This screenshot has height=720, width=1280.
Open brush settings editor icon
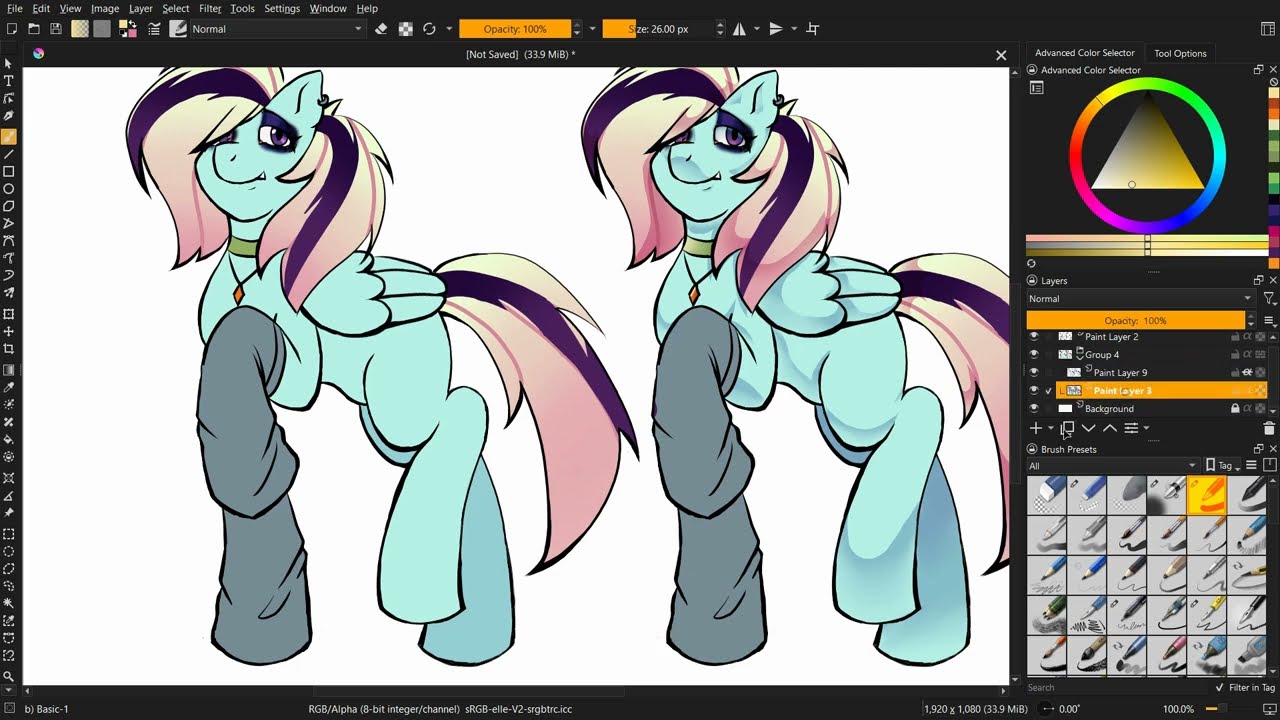pyautogui.click(x=154, y=29)
